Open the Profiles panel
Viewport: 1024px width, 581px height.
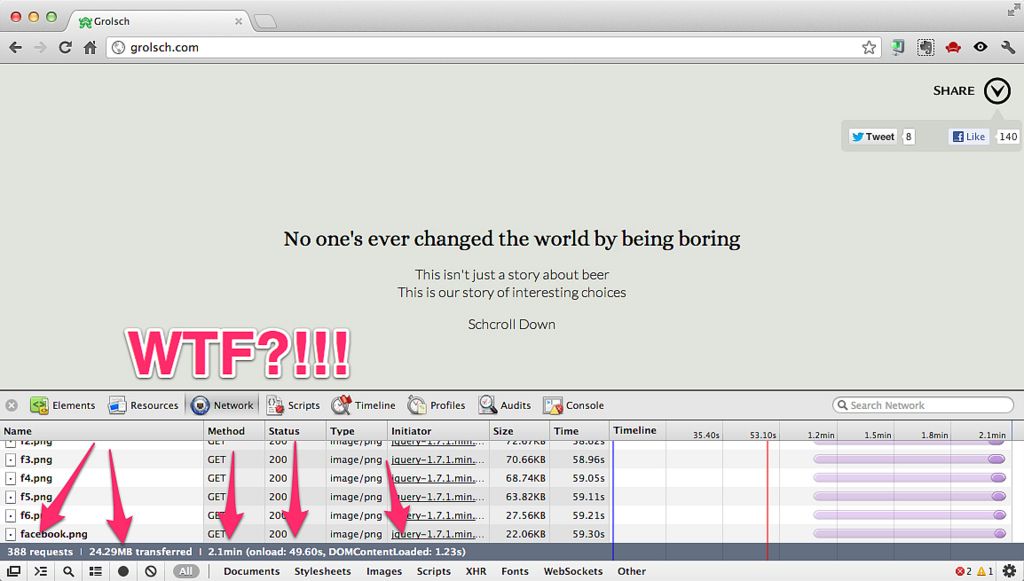[436, 405]
